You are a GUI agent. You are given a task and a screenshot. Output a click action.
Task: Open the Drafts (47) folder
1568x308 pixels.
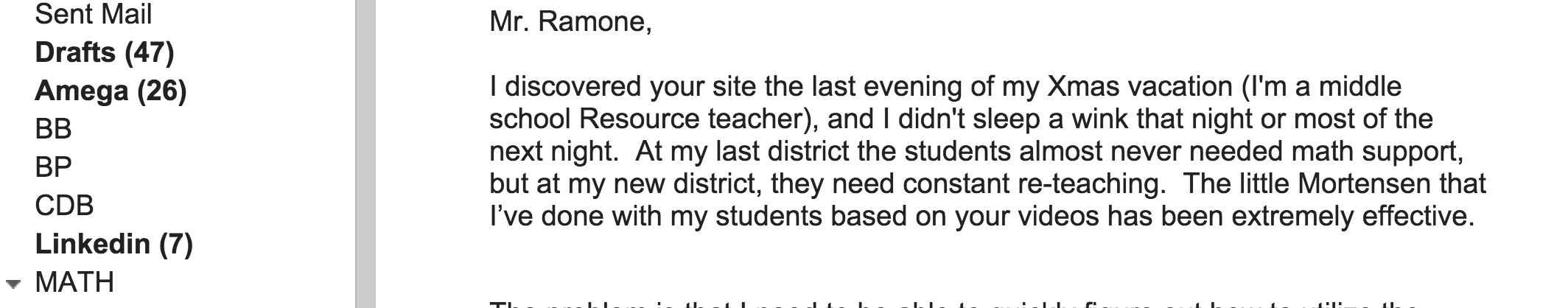(104, 53)
